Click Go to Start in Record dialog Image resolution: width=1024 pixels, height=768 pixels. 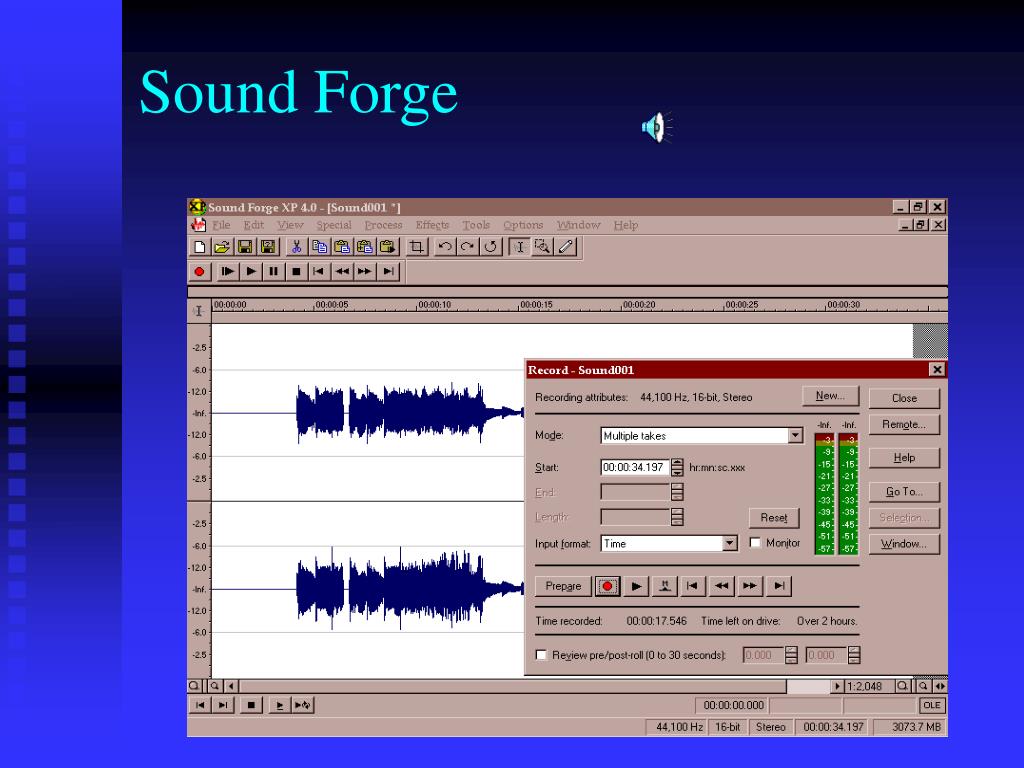click(x=692, y=586)
